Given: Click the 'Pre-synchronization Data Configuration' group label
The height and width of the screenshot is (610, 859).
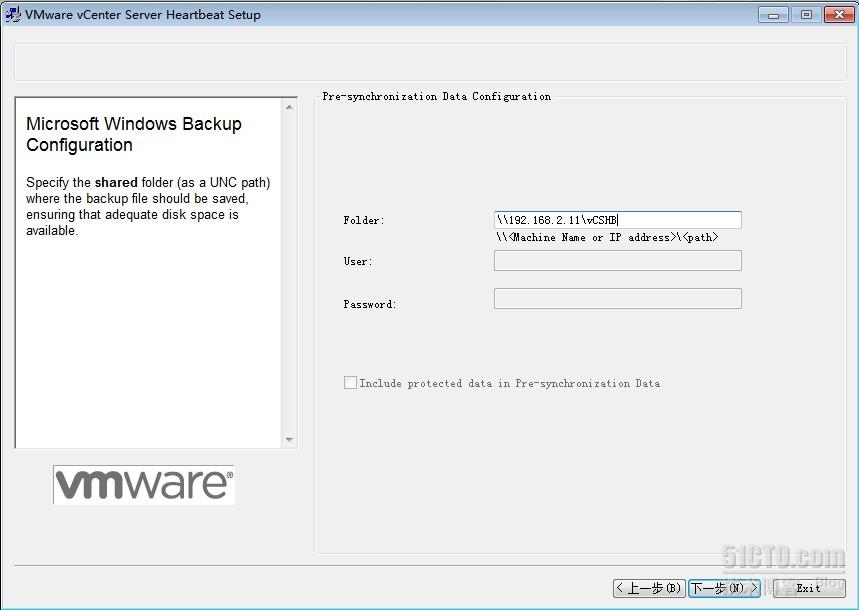Looking at the screenshot, I should click(x=437, y=96).
